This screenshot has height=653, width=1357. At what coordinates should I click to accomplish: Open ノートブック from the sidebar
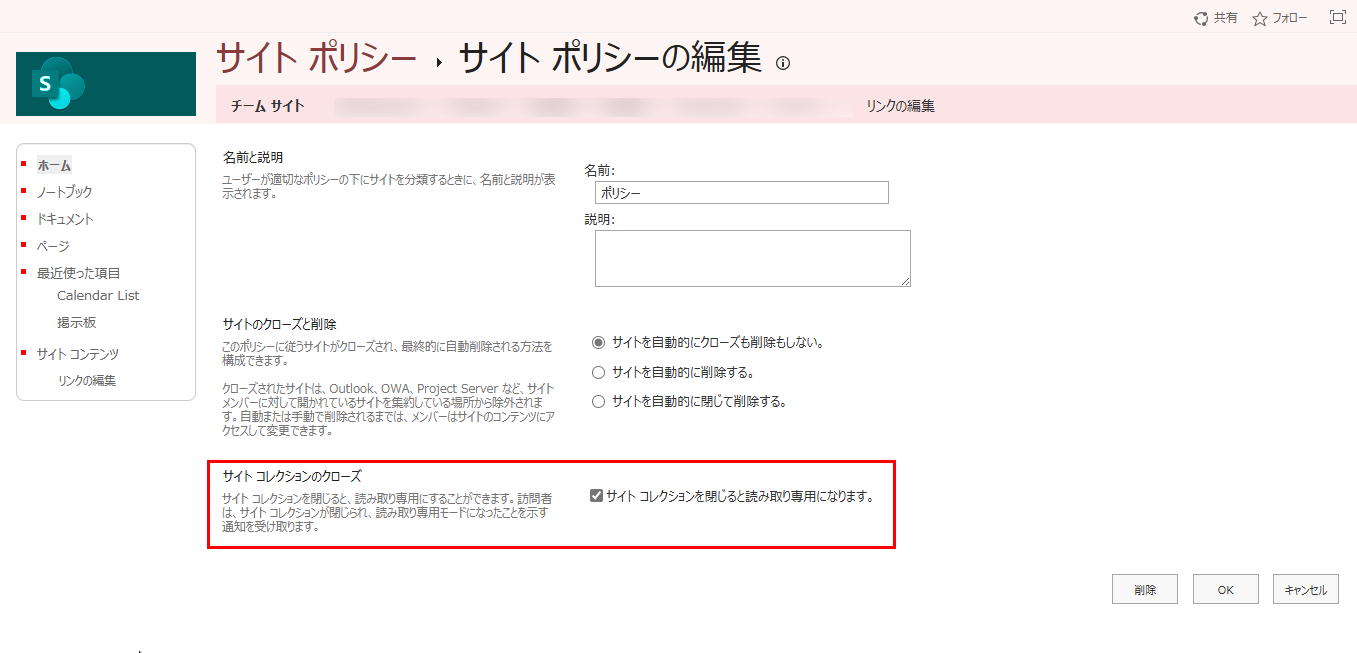[x=63, y=191]
